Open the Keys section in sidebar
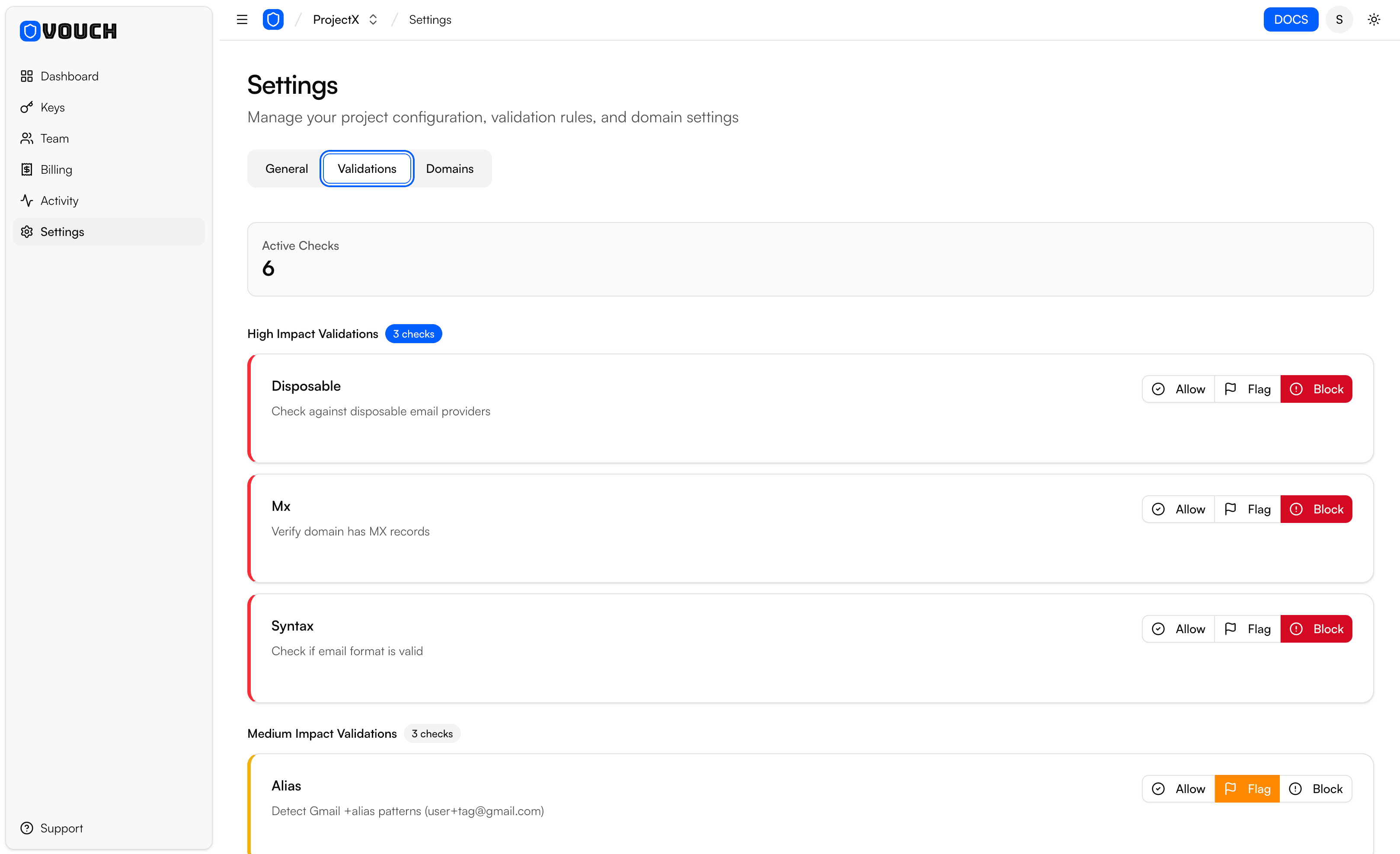The image size is (1400, 854). (52, 107)
